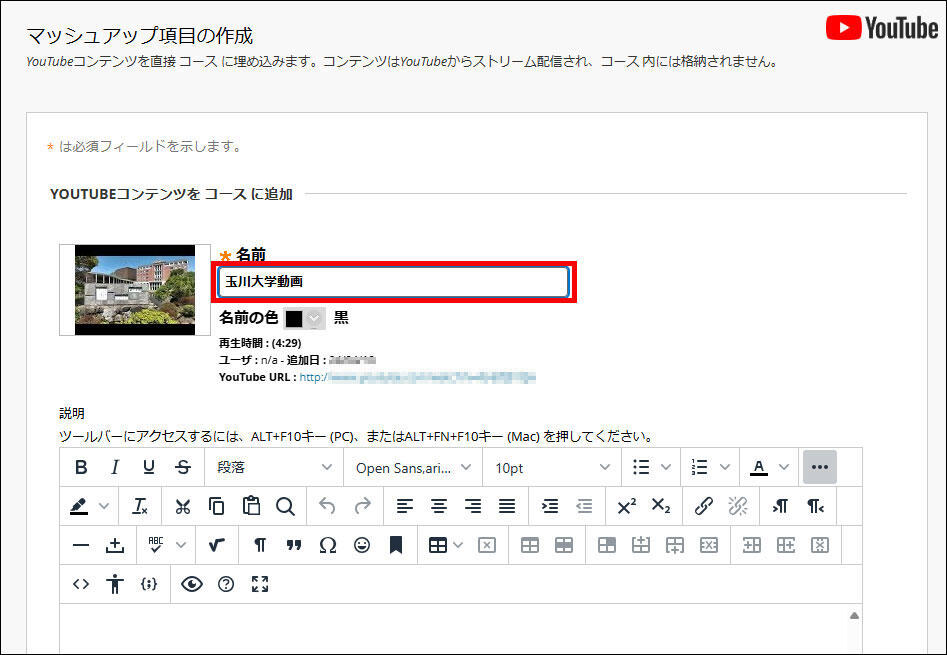Insert horizontal line
The image size is (947, 655).
pyautogui.click(x=81, y=545)
